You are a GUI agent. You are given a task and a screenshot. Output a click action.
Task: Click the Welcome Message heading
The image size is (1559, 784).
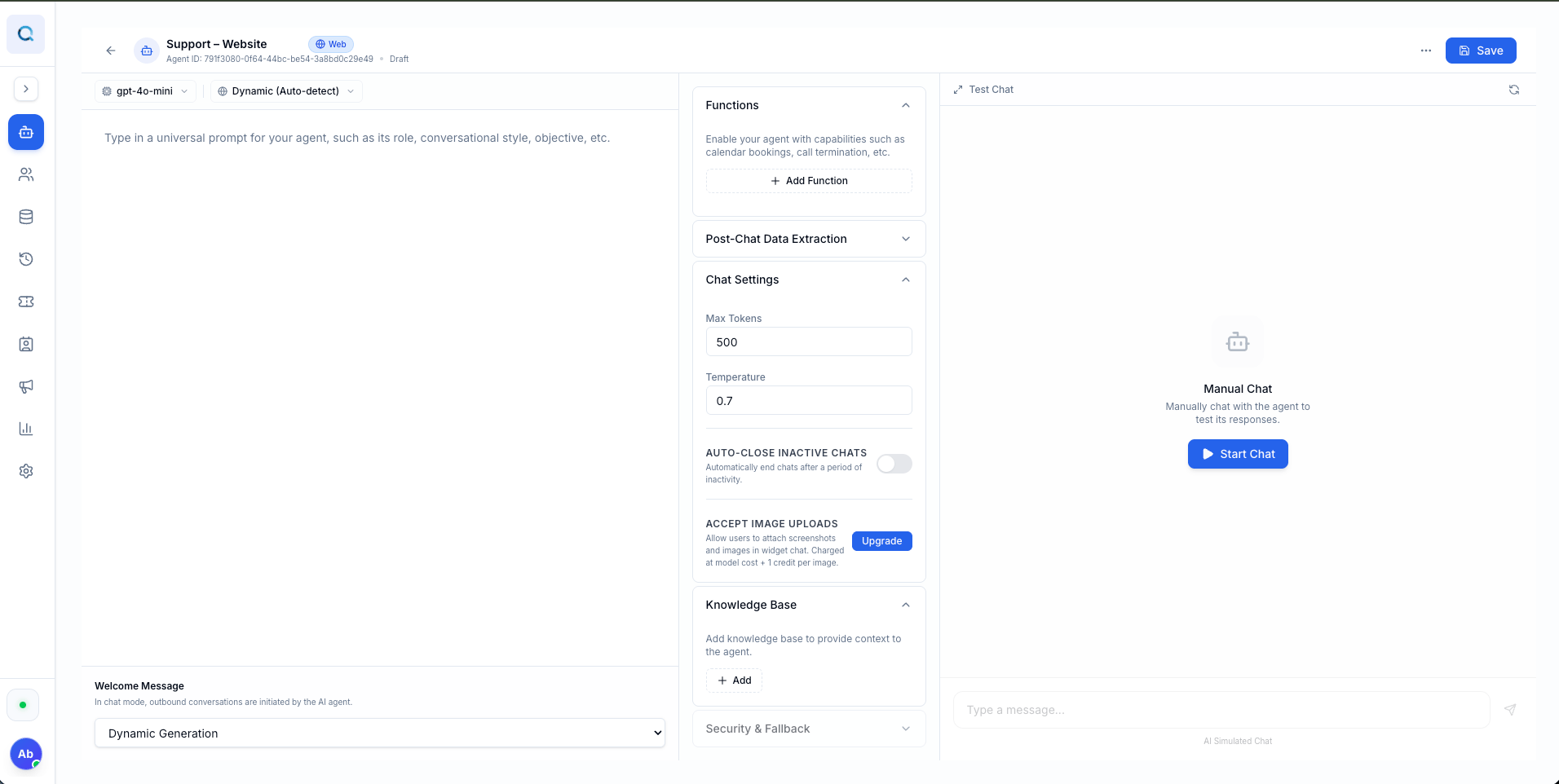point(139,686)
